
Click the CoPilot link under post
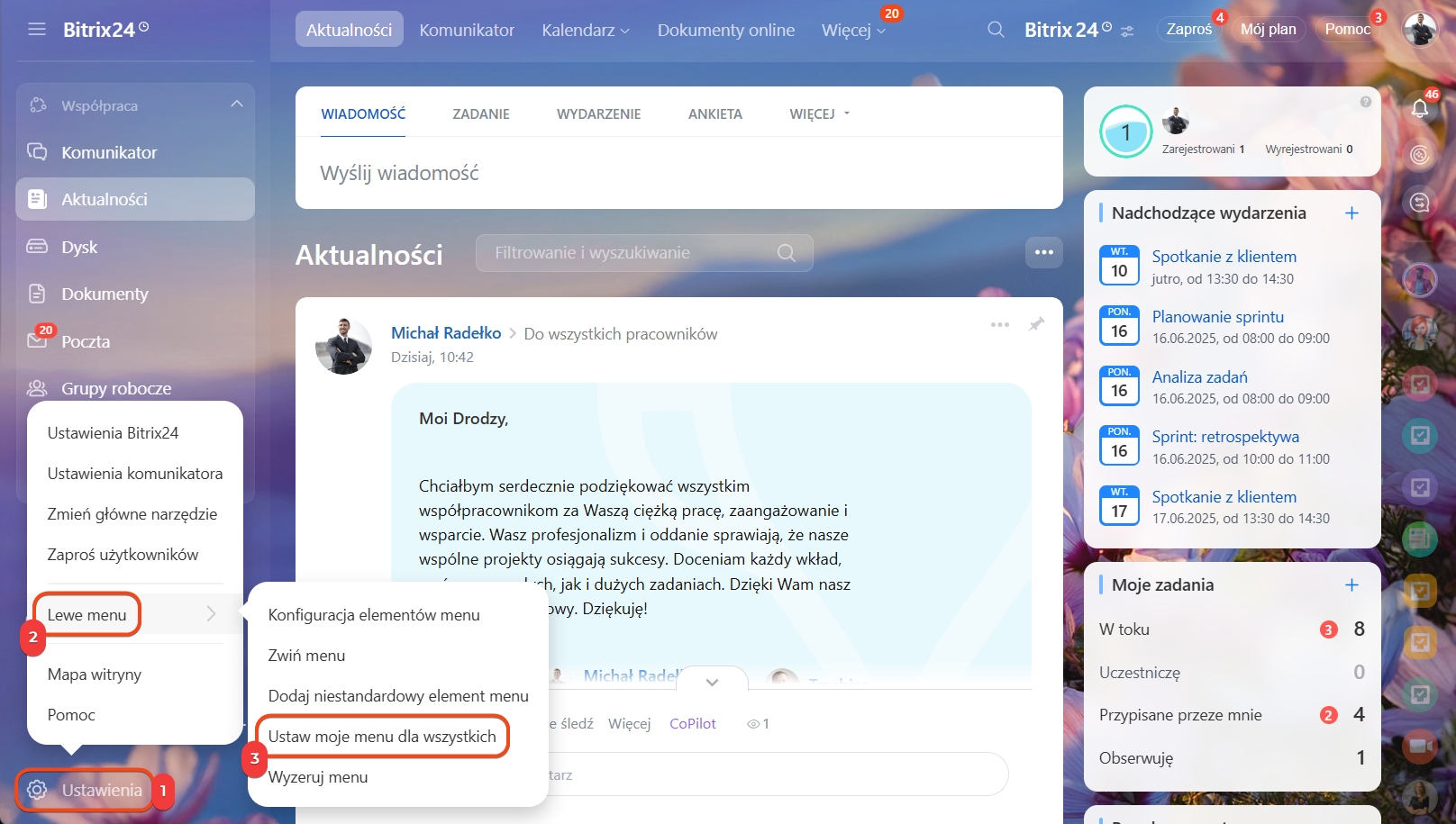[693, 724]
